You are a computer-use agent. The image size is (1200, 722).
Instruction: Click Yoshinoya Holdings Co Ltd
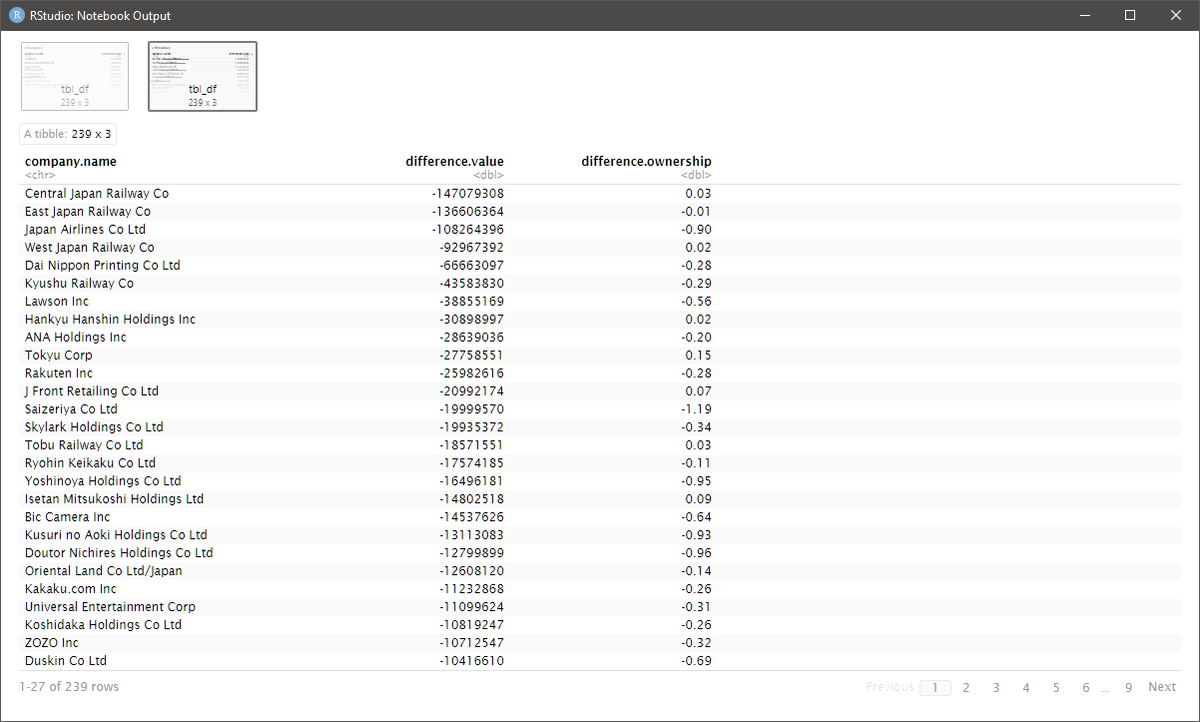click(x=103, y=481)
